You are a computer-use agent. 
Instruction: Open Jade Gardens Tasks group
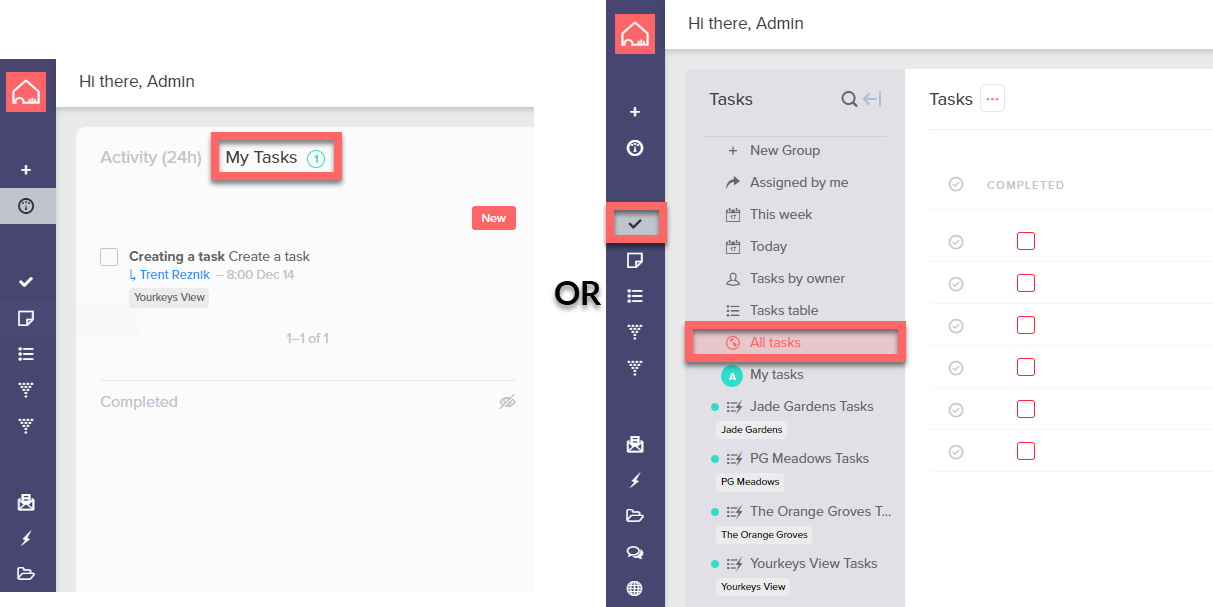(x=811, y=406)
